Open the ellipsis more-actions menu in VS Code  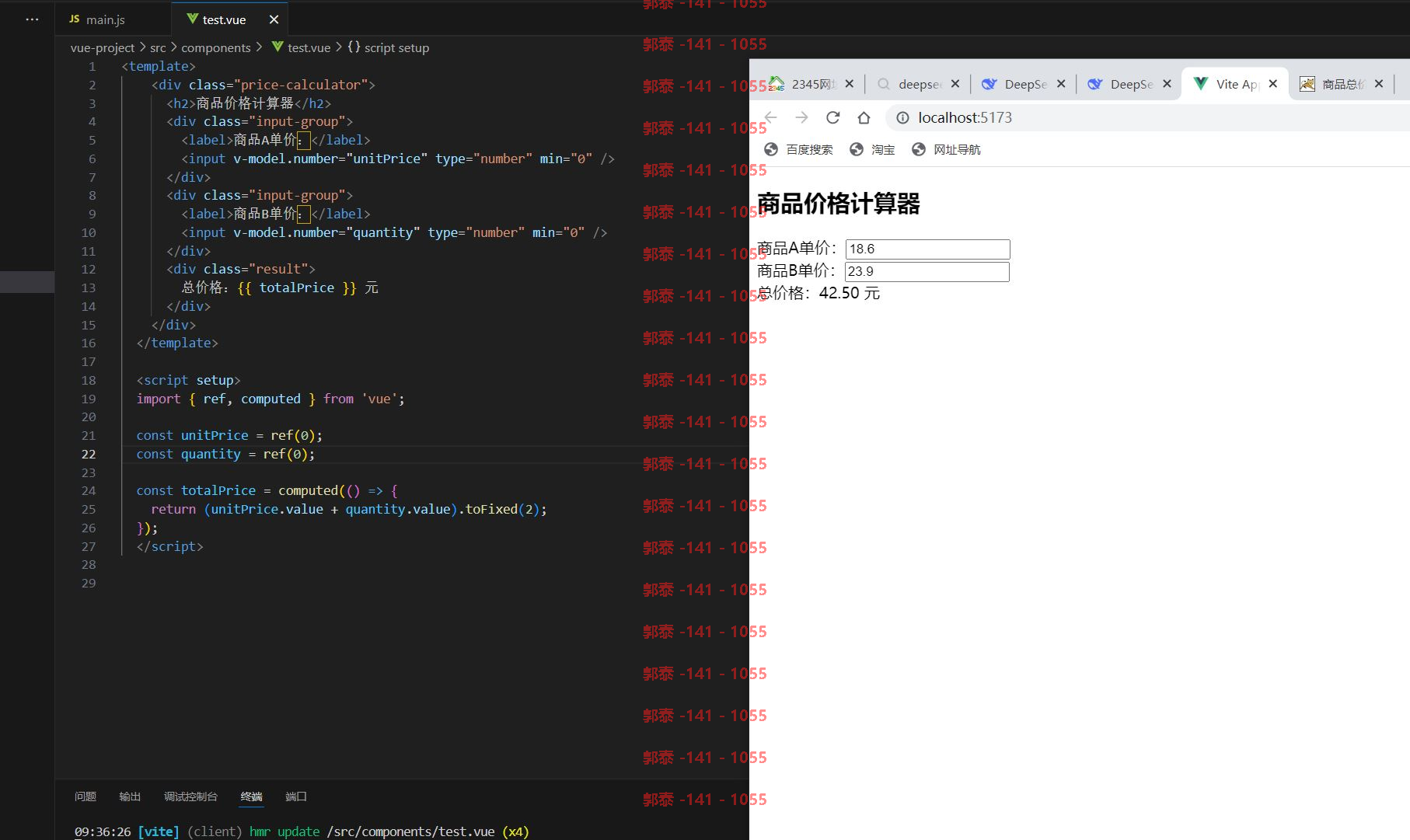click(x=32, y=19)
